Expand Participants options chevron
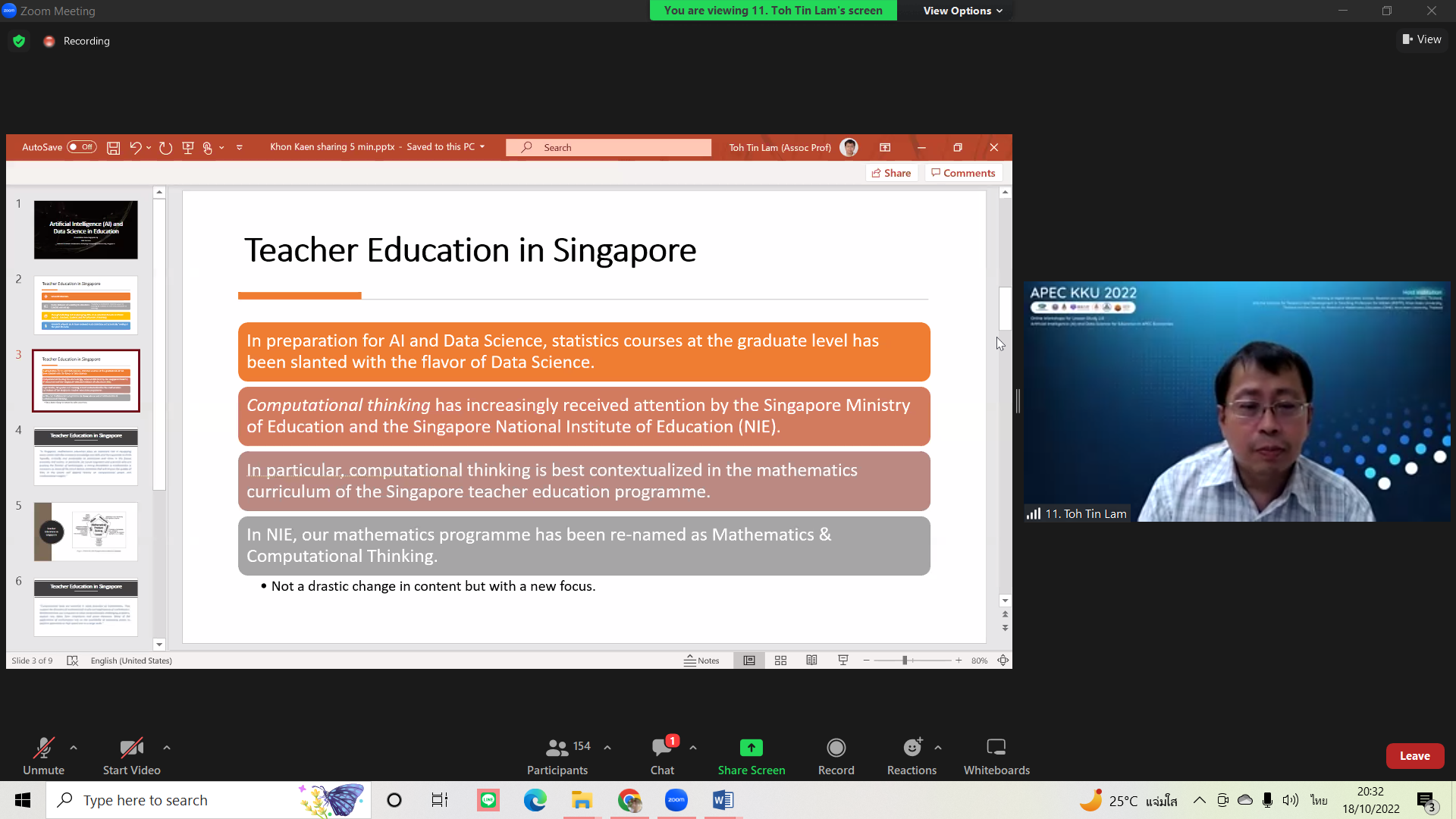This screenshot has width=1456, height=819. (x=607, y=748)
